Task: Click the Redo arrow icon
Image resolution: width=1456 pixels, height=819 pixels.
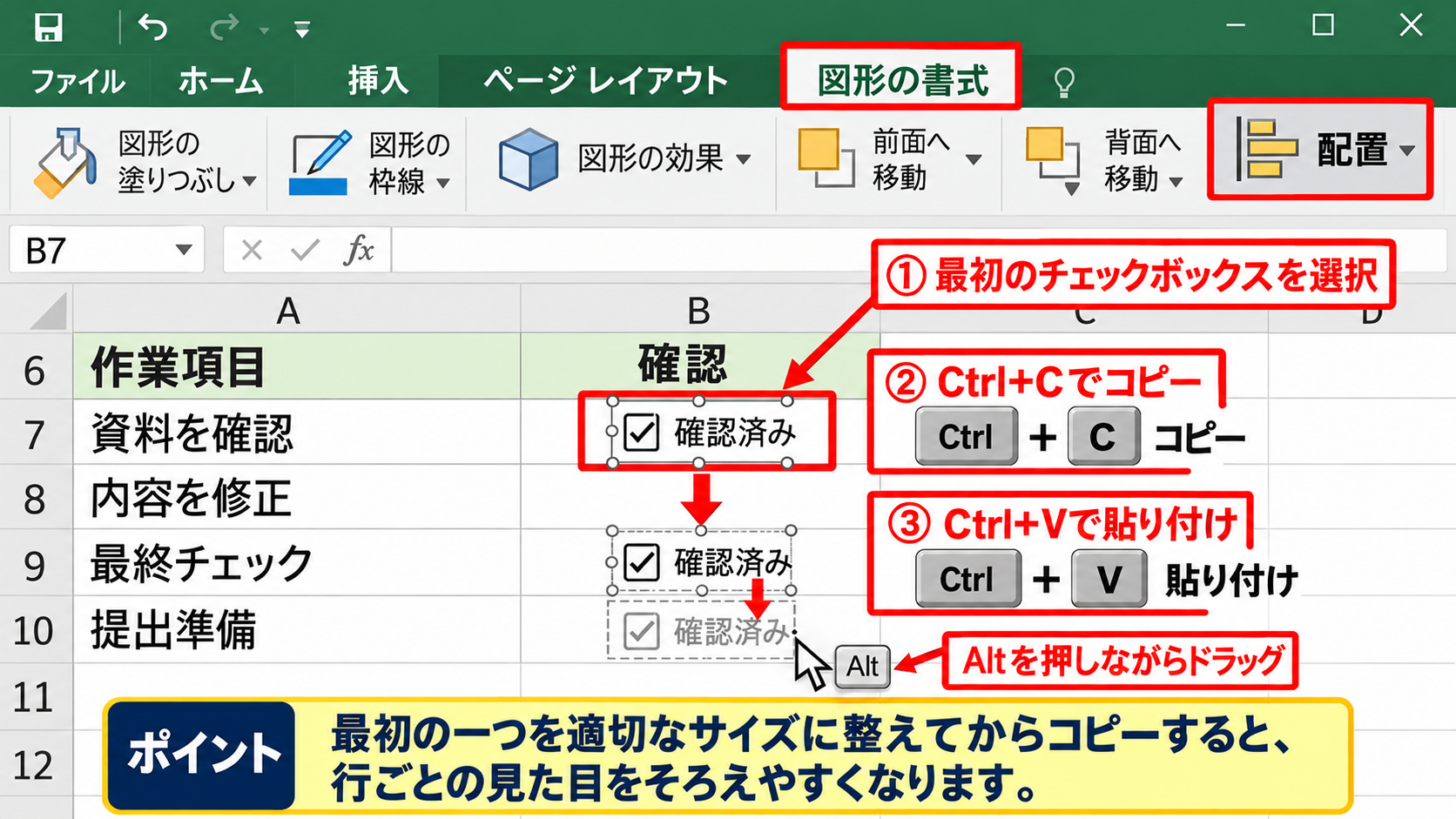Action: (224, 28)
